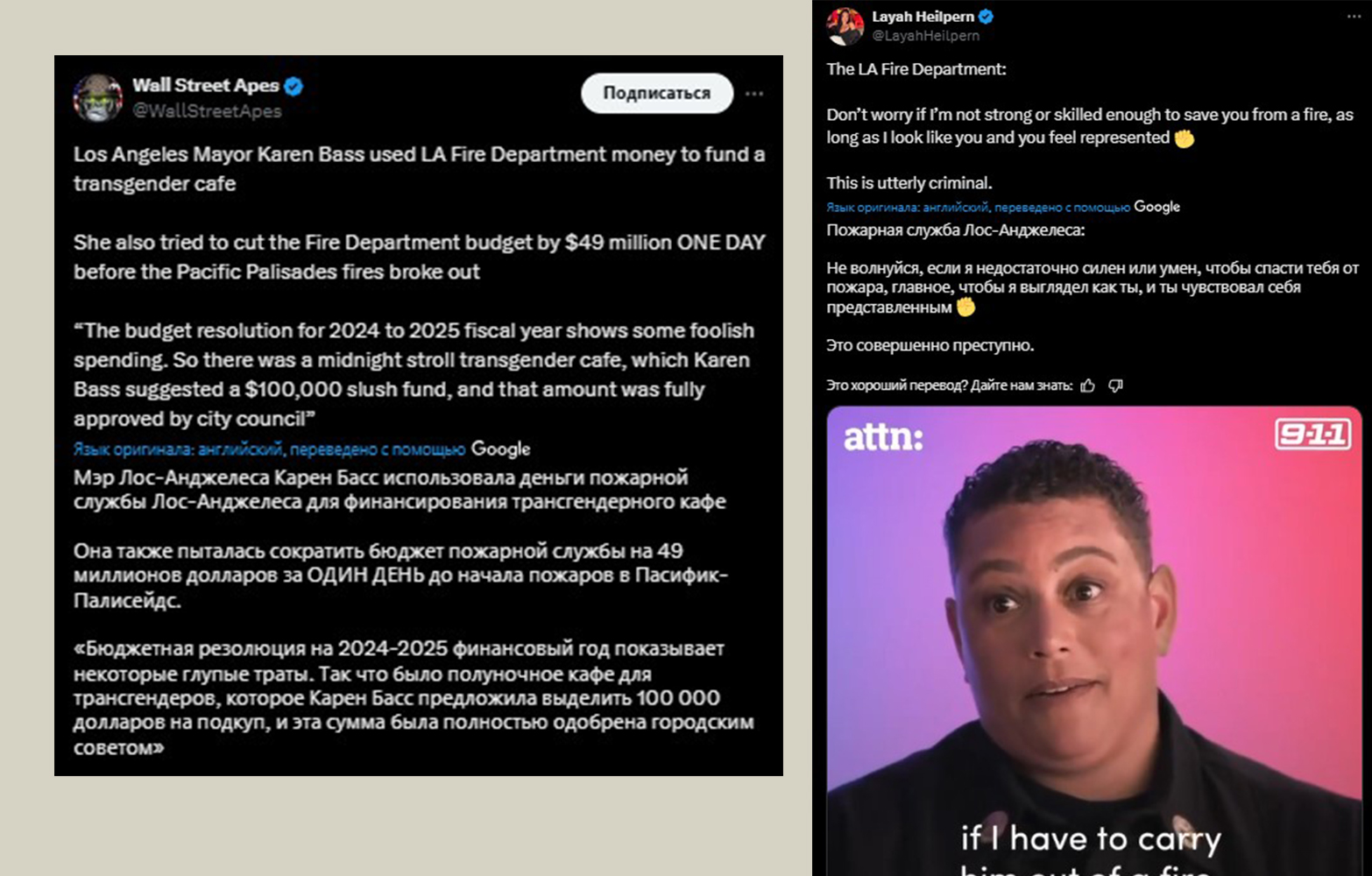Viewport: 1372px width, 876px height.
Task: Click the Подписаться follow button
Action: [657, 93]
